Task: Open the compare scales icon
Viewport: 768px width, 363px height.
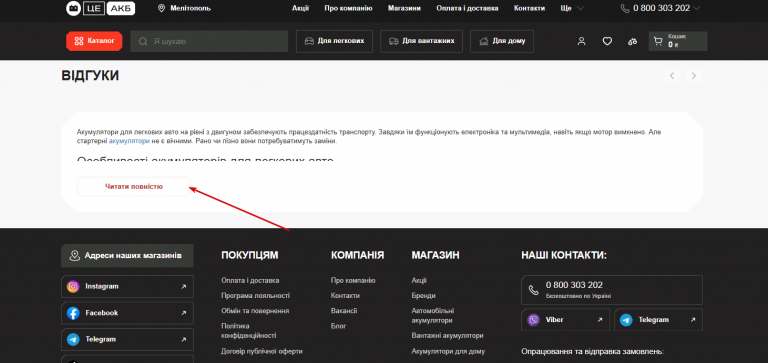Action: (632, 42)
